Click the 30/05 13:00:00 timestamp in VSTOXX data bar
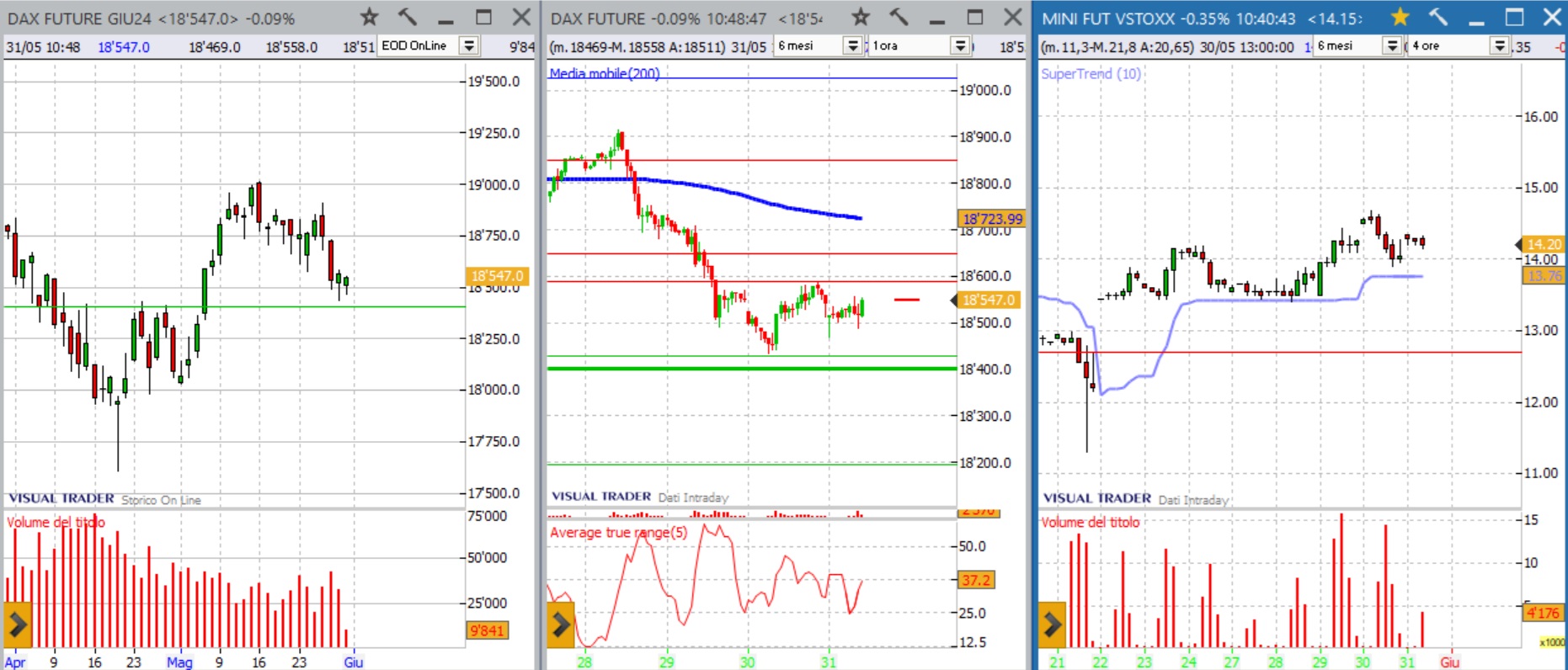This screenshot has width=1568, height=670. coord(1247,47)
